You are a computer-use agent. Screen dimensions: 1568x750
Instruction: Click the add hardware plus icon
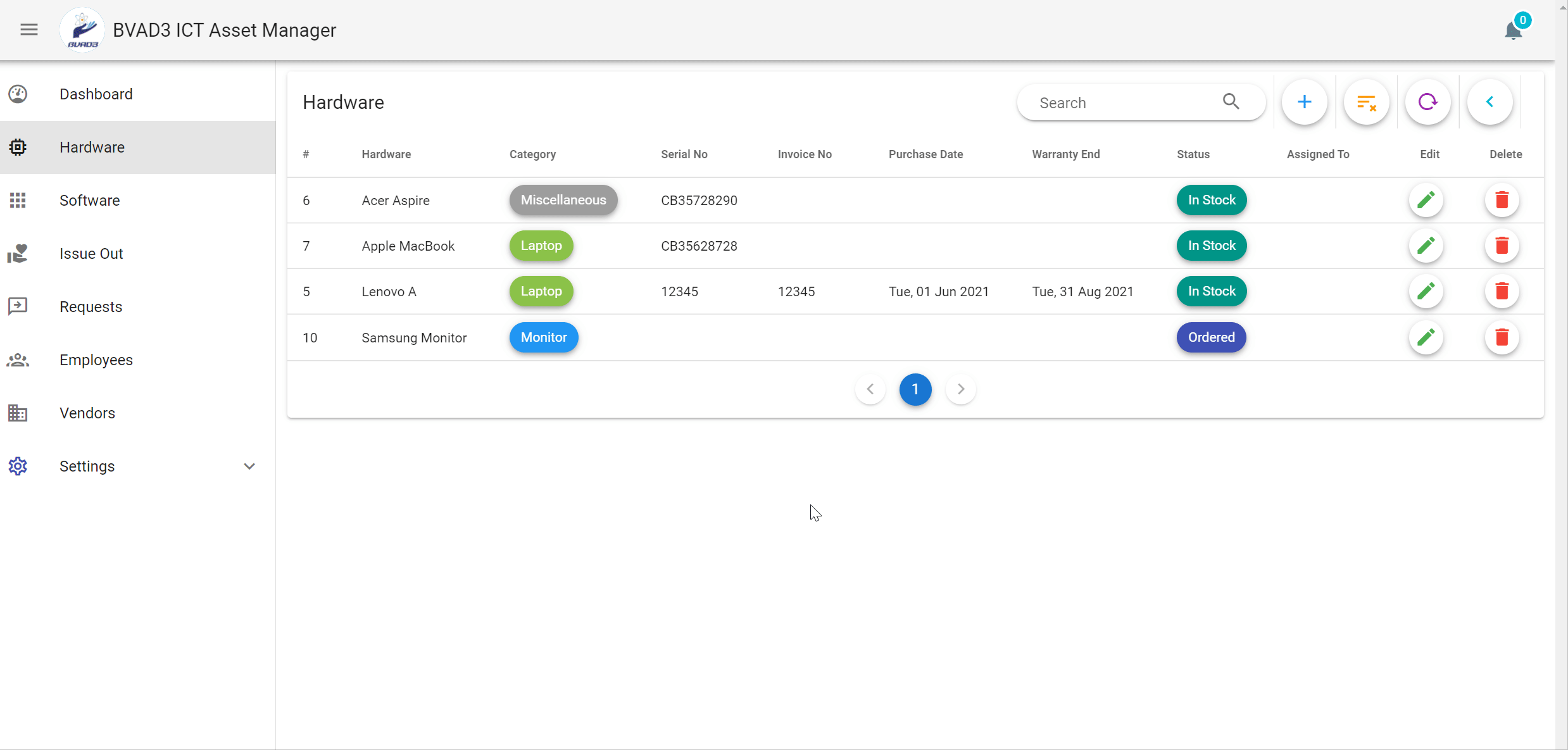1304,102
